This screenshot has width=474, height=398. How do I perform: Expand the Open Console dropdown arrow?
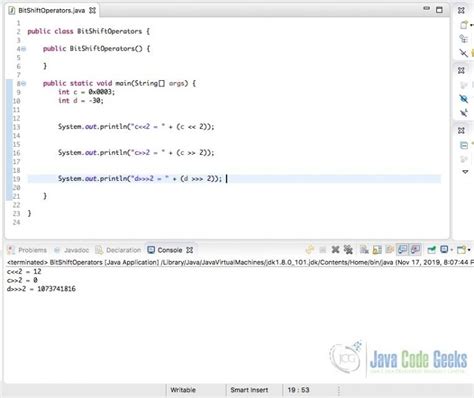(x=469, y=250)
